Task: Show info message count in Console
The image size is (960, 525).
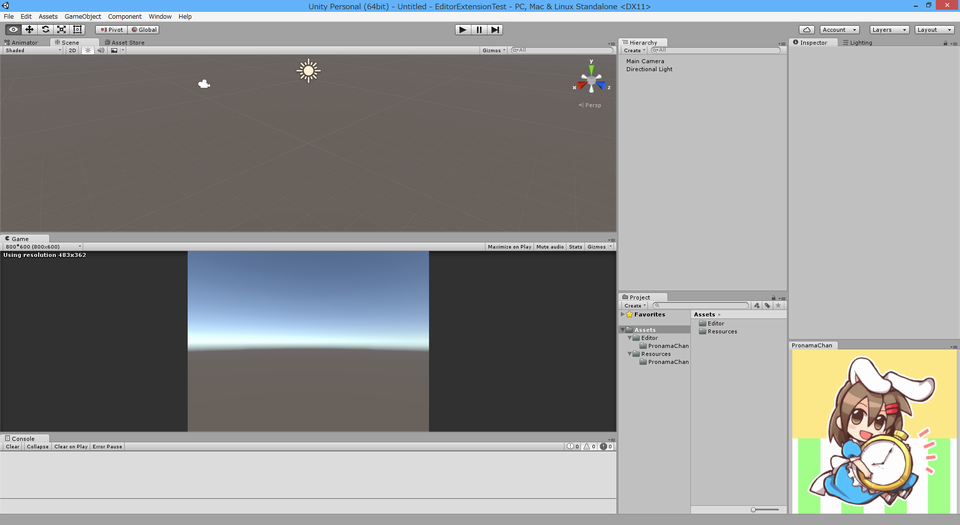Action: pyautogui.click(x=573, y=447)
